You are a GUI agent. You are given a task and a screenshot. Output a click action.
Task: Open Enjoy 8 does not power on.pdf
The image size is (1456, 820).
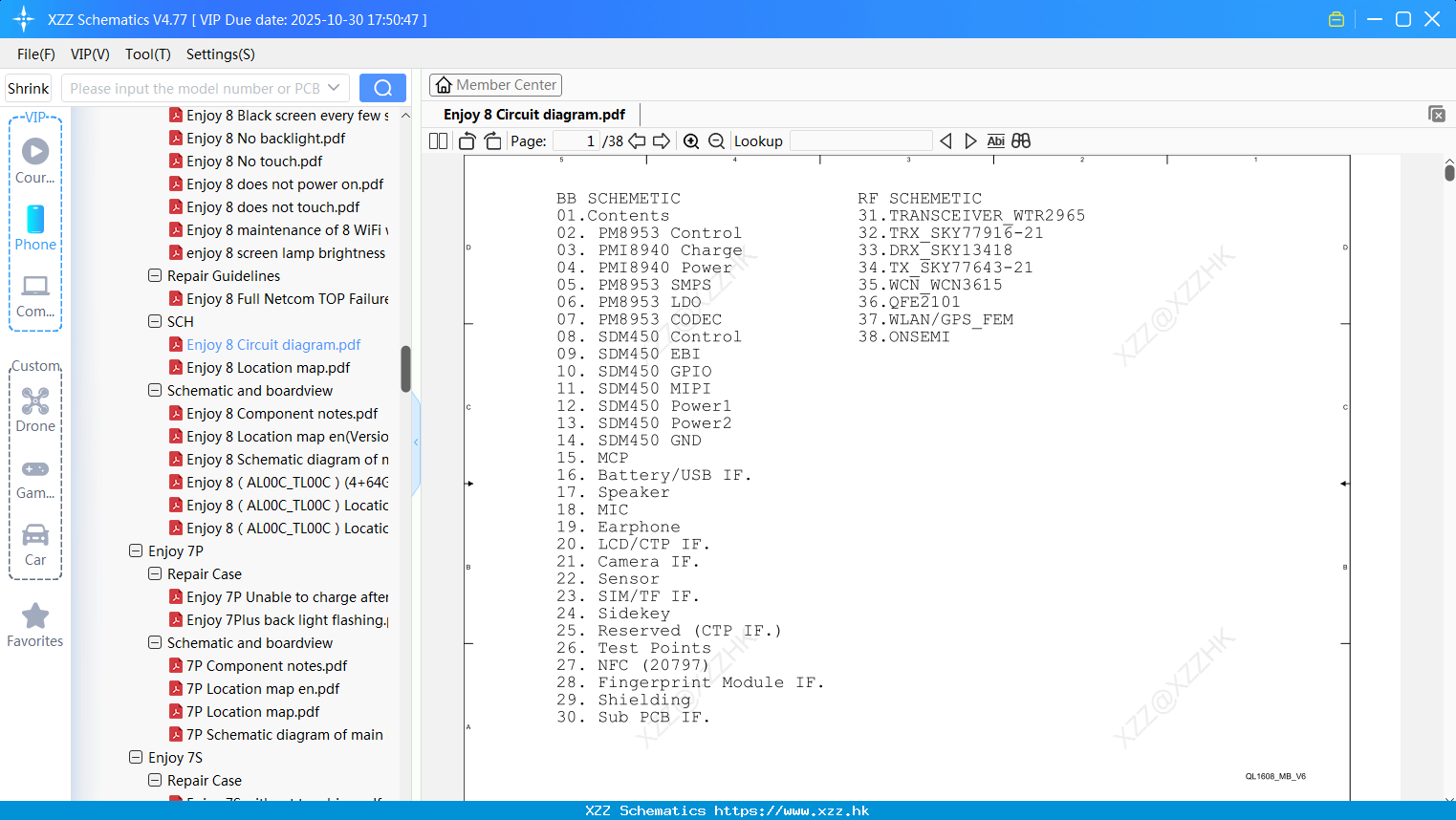pyautogui.click(x=285, y=183)
